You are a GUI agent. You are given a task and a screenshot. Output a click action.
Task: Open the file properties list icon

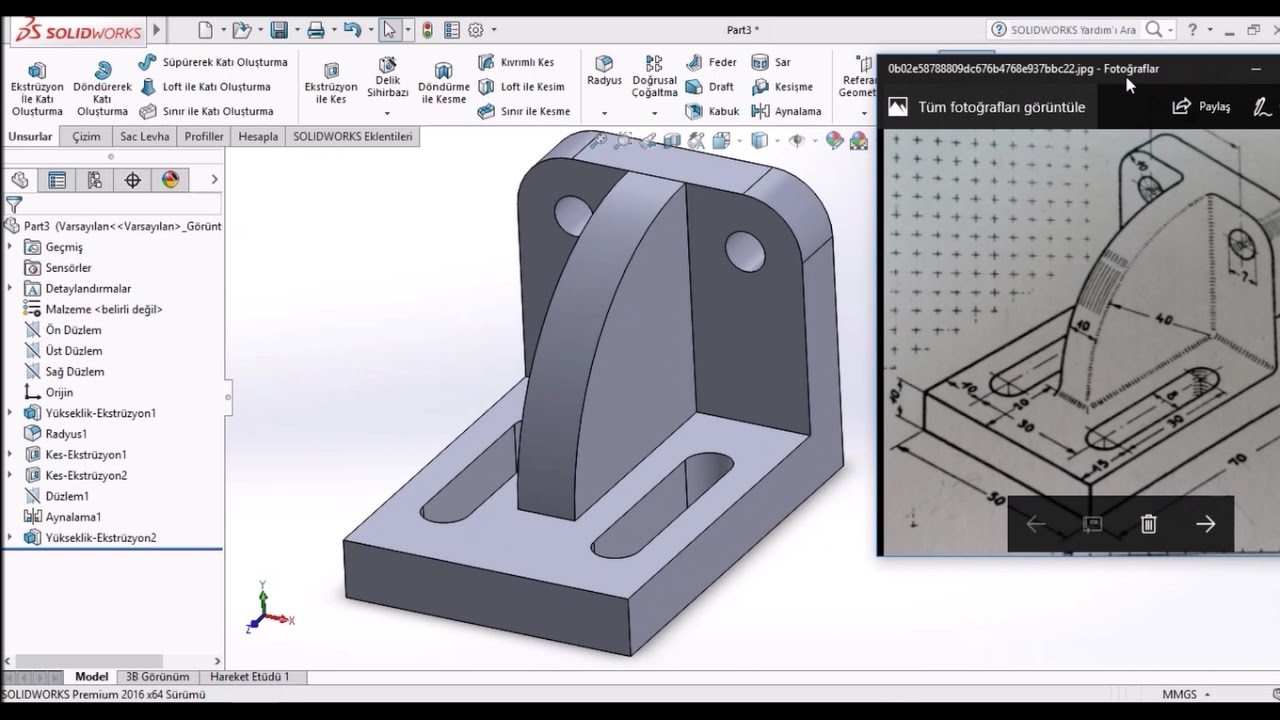click(452, 30)
